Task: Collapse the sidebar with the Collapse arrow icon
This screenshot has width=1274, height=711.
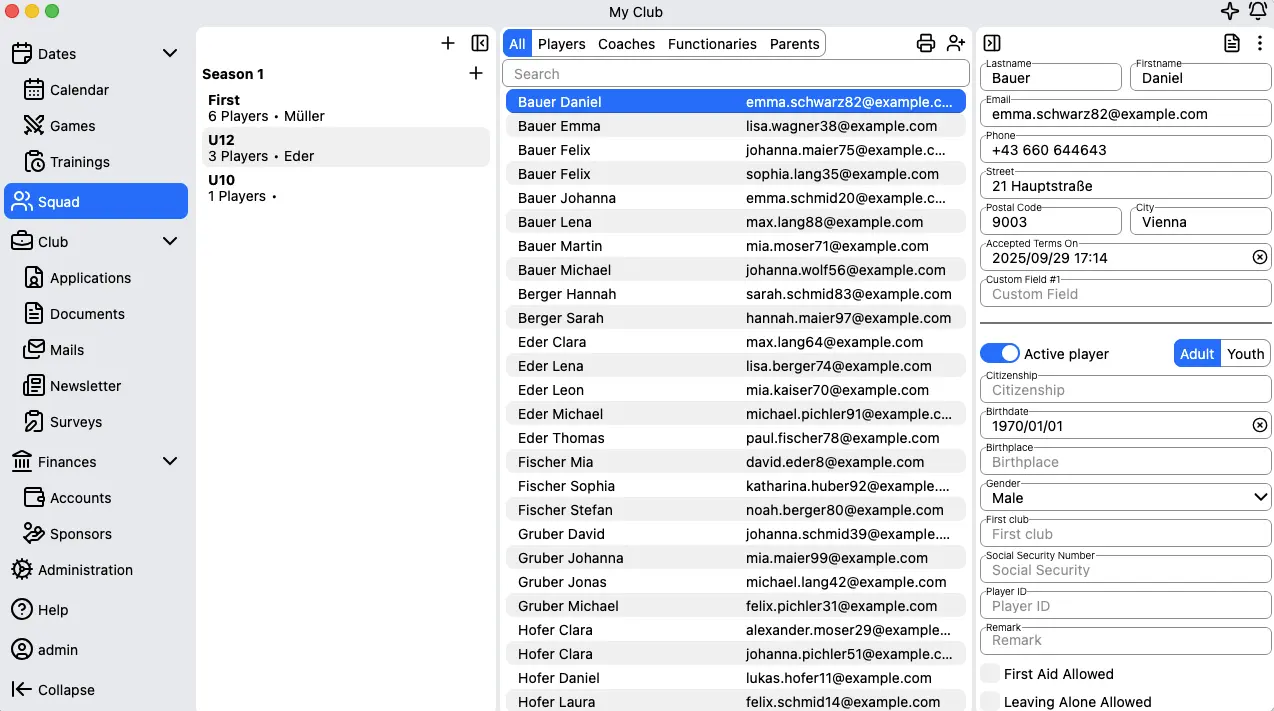Action: point(22,690)
